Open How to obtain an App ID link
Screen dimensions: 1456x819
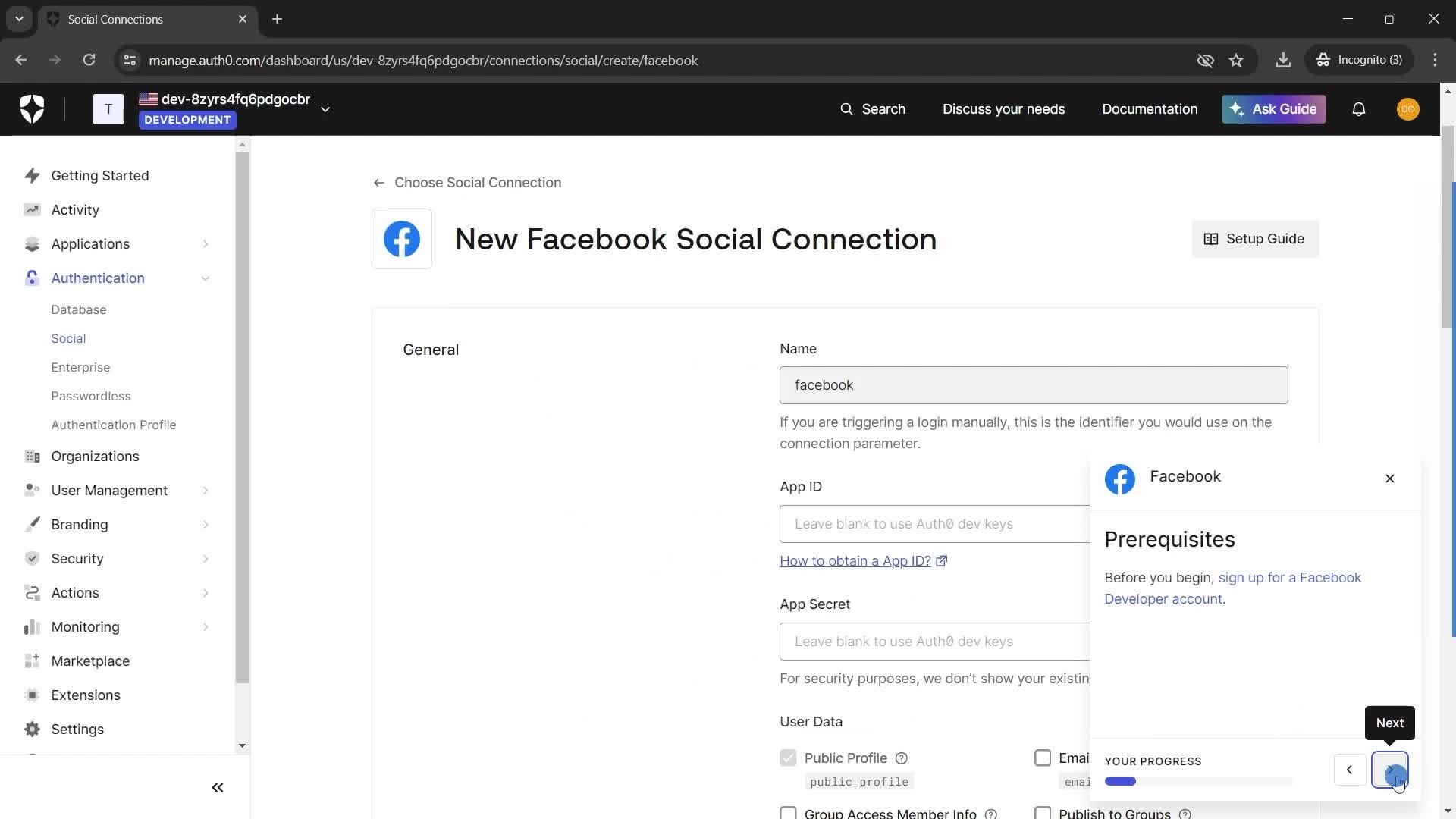pos(863,561)
